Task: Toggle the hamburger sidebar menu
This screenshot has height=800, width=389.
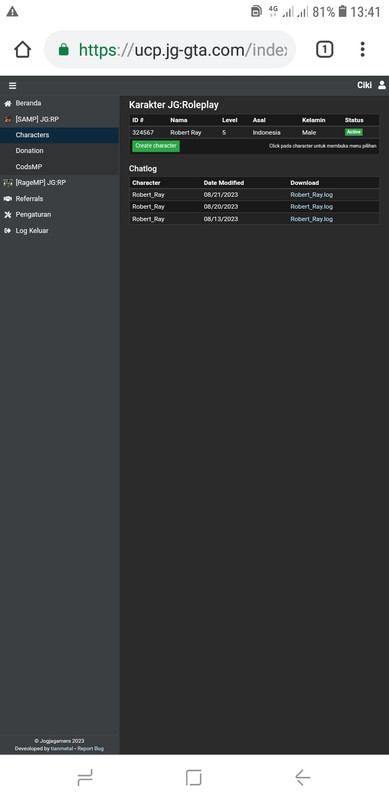Action: (x=12, y=86)
